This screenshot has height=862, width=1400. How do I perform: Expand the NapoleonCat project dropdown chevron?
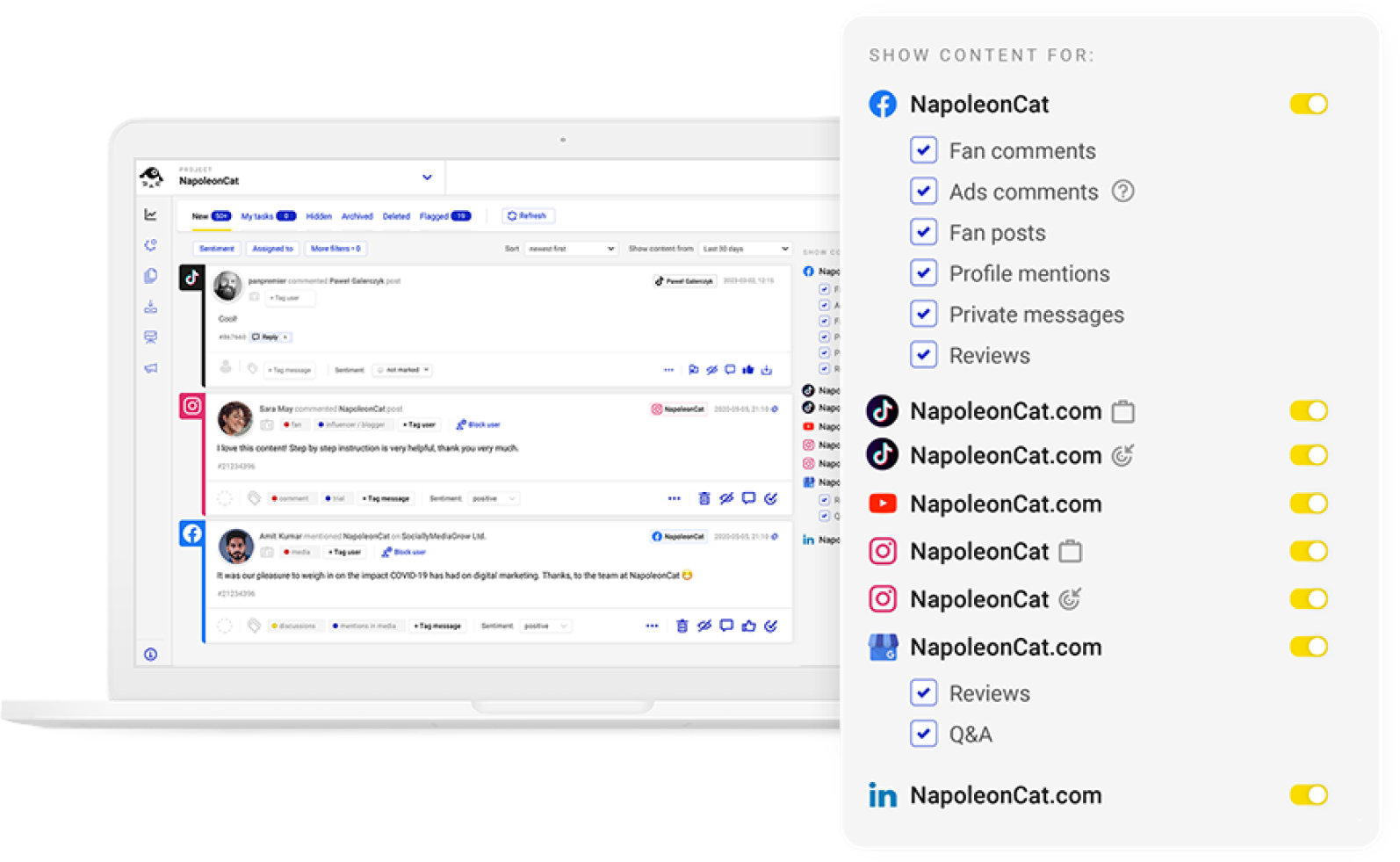(x=427, y=177)
